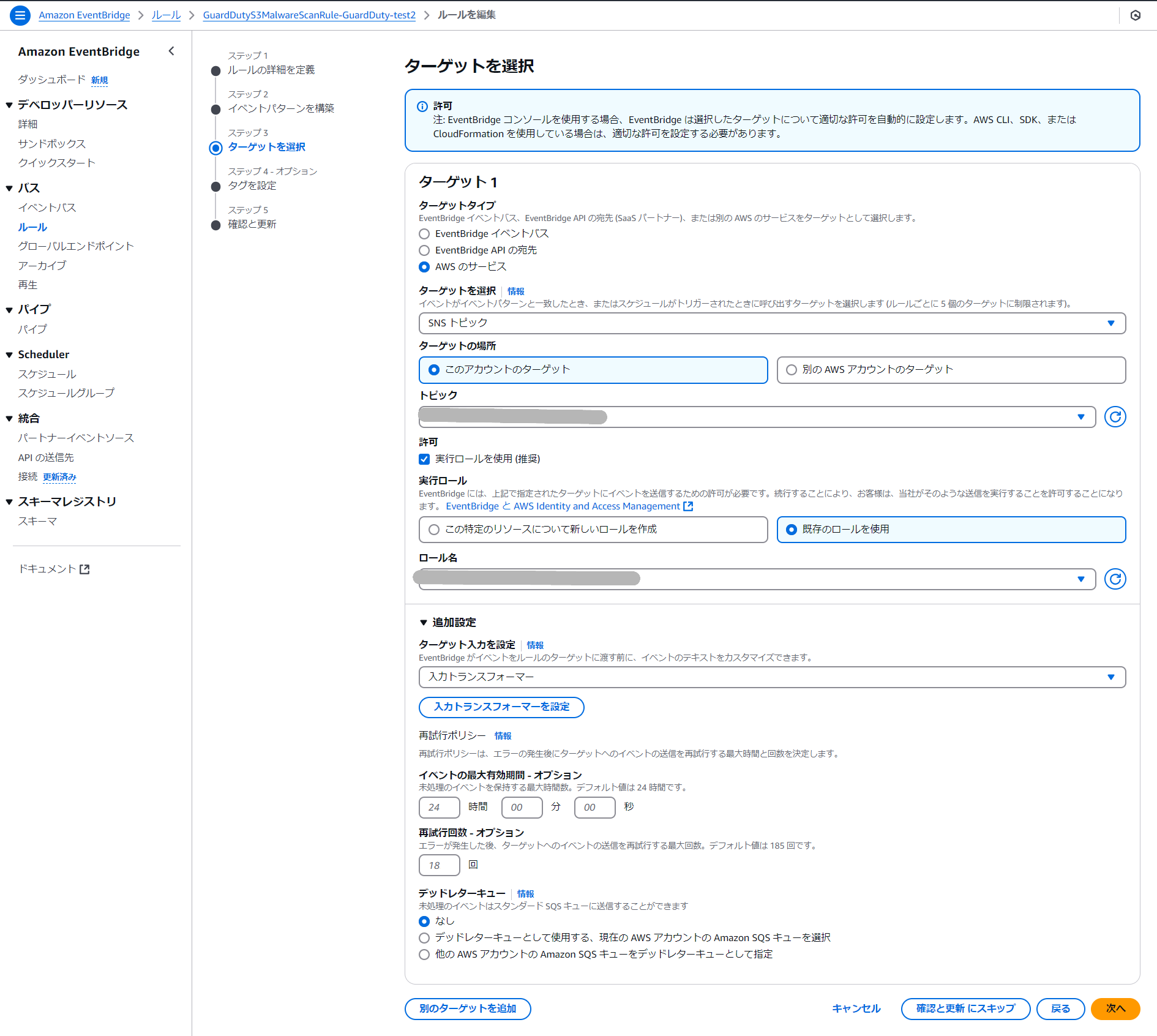This screenshot has width=1157, height=1036.
Task: Open 情報 link beside ターゲットを選択
Action: click(516, 291)
